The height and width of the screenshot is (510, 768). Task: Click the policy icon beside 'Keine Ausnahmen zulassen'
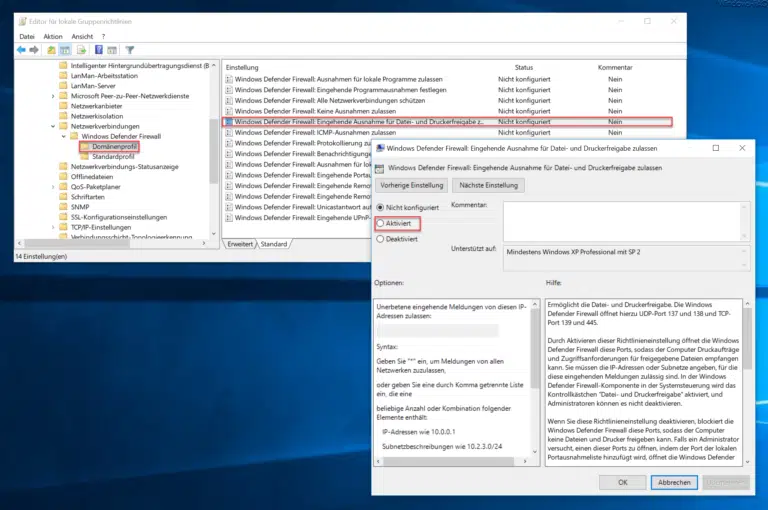(x=229, y=111)
